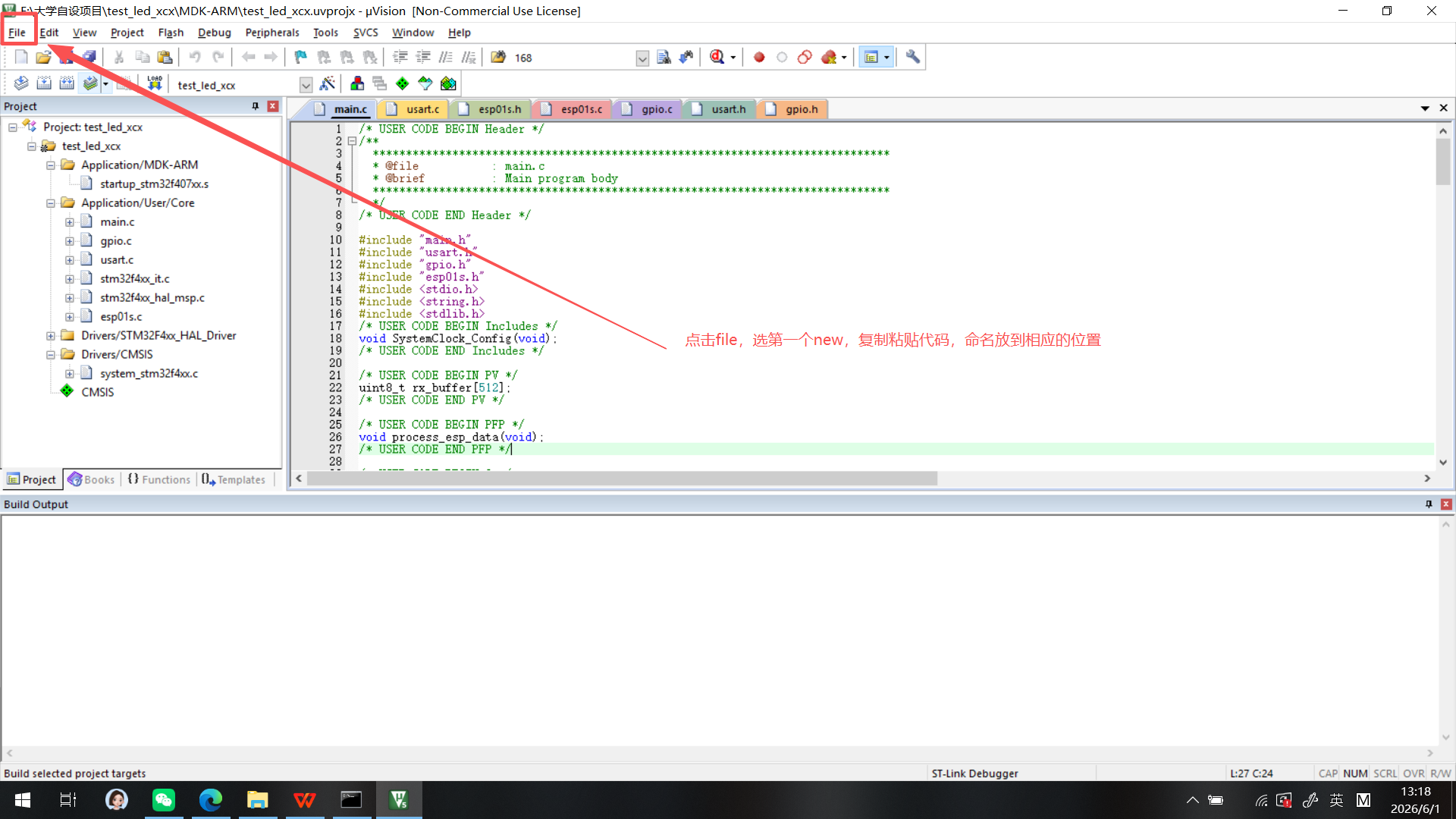Comment the selection with the // icon
The width and height of the screenshot is (1456, 819).
(x=446, y=57)
